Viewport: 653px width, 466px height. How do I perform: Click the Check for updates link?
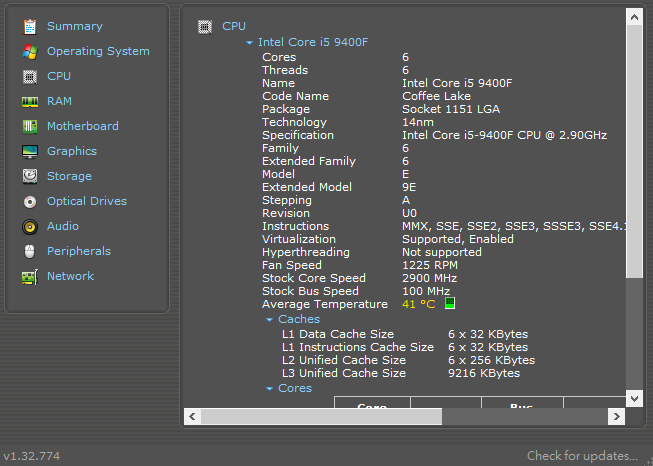582,456
